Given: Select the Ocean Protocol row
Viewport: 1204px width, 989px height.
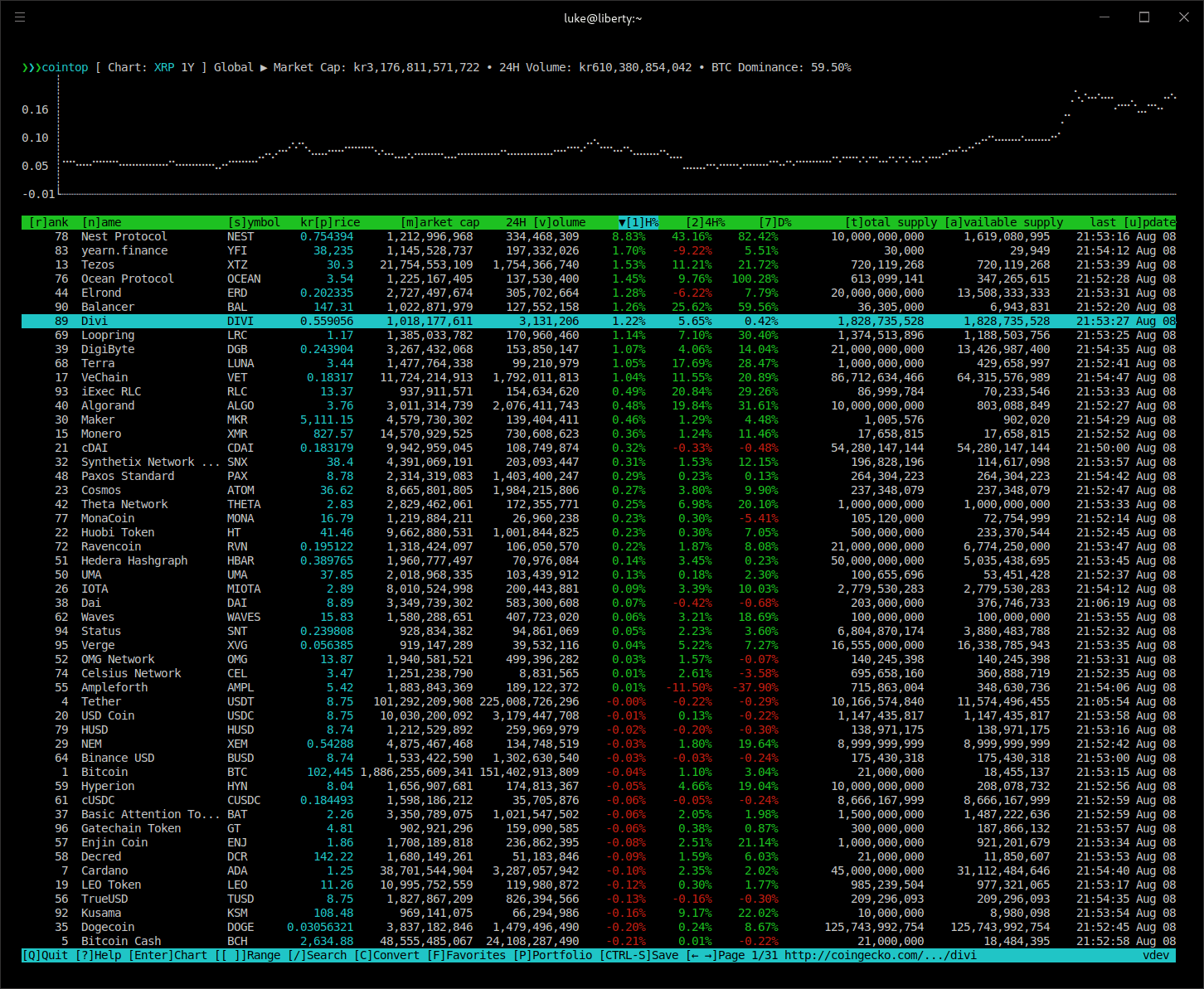Looking at the screenshot, I should coord(599,279).
